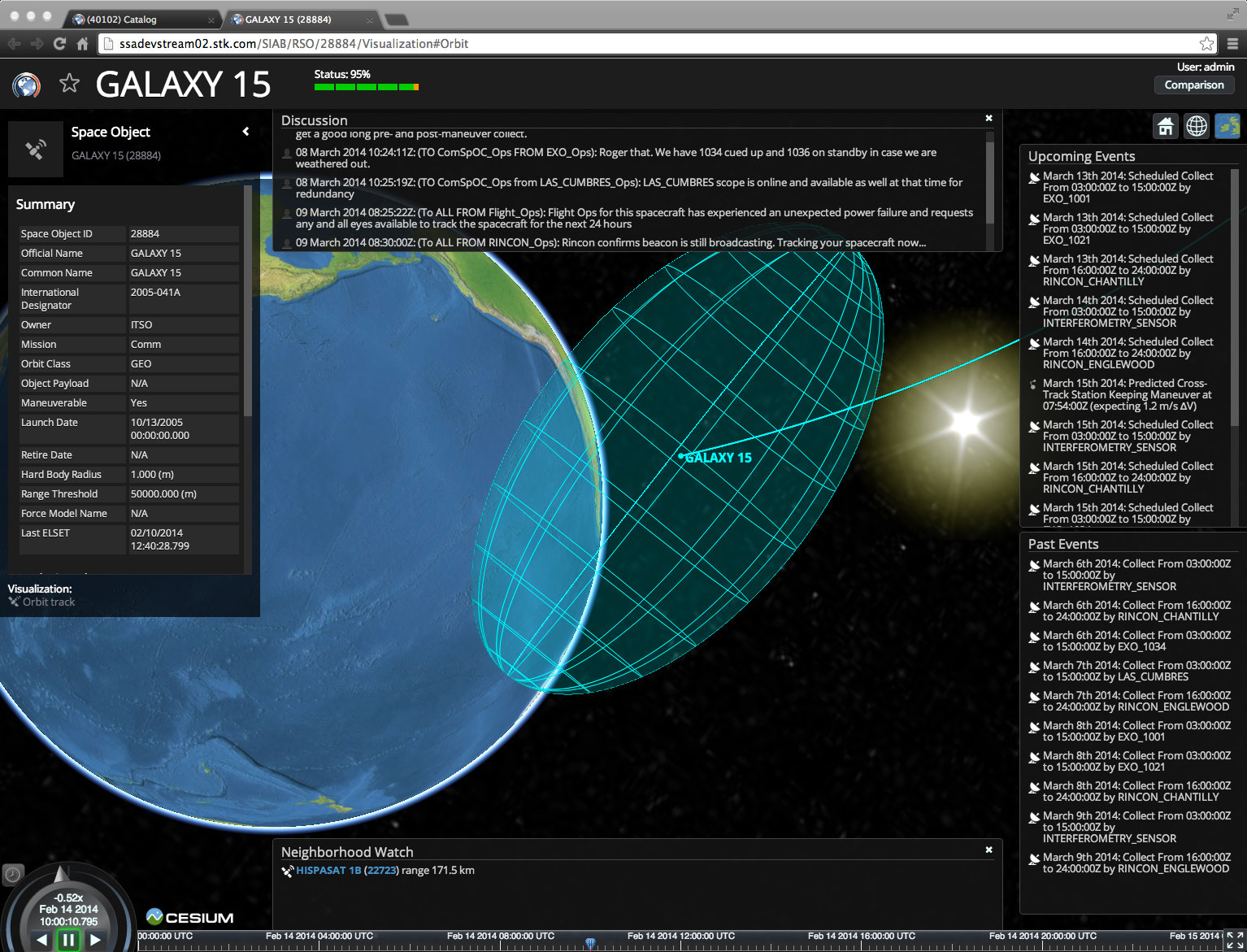Click icon of March 6th INTERFEROMETRY_SENSOR past collect
This screenshot has height=952, width=1247.
[x=1035, y=565]
